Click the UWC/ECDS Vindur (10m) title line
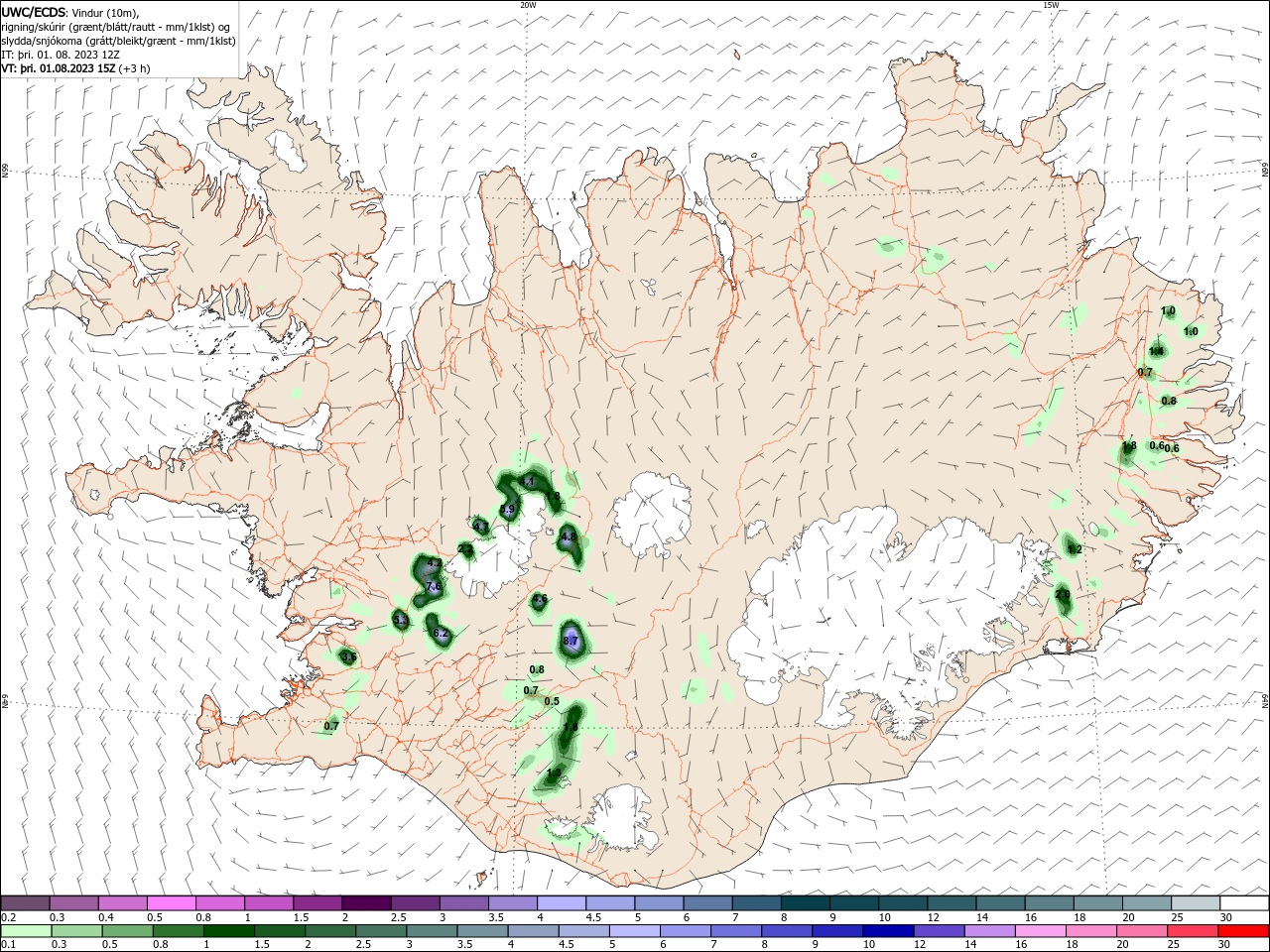The image size is (1270, 952). [70, 12]
